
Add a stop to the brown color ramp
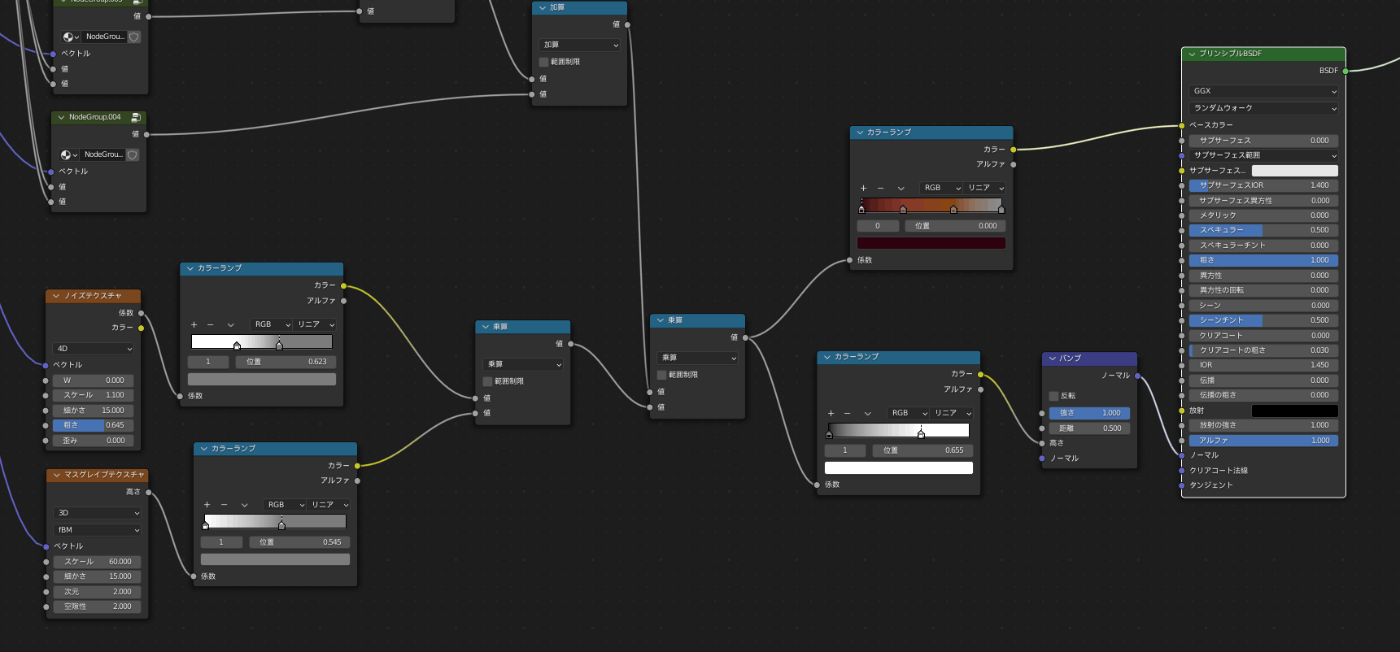[863, 188]
